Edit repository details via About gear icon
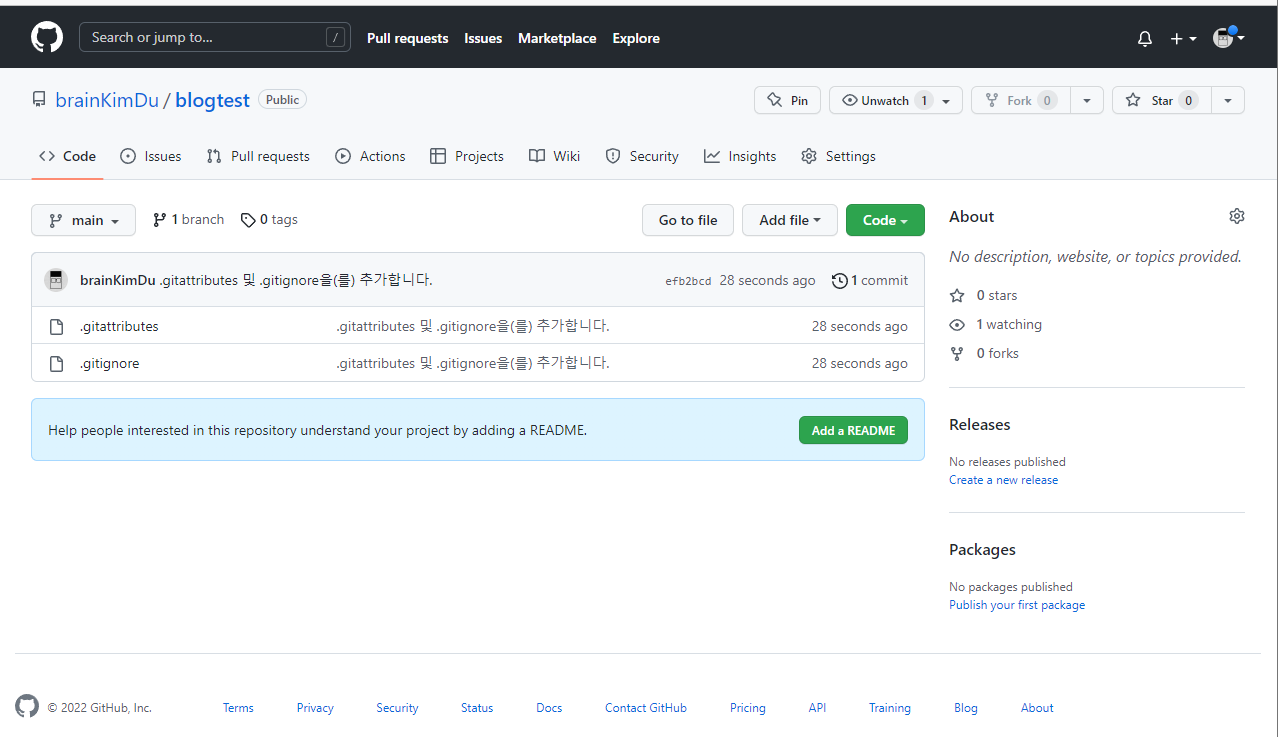Image resolution: width=1278 pixels, height=737 pixels. pos(1237,216)
